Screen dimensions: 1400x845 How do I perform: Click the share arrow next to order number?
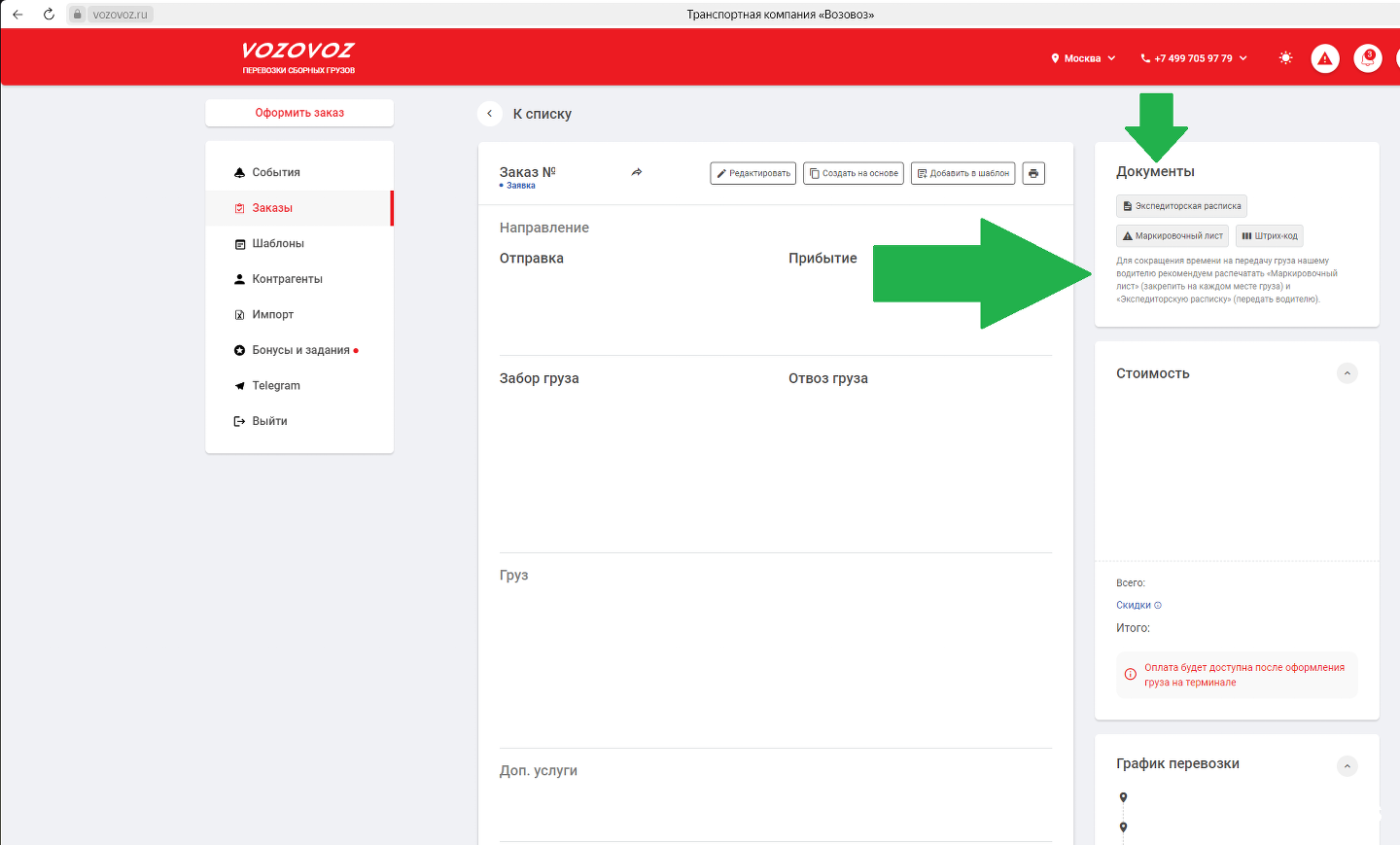[637, 172]
